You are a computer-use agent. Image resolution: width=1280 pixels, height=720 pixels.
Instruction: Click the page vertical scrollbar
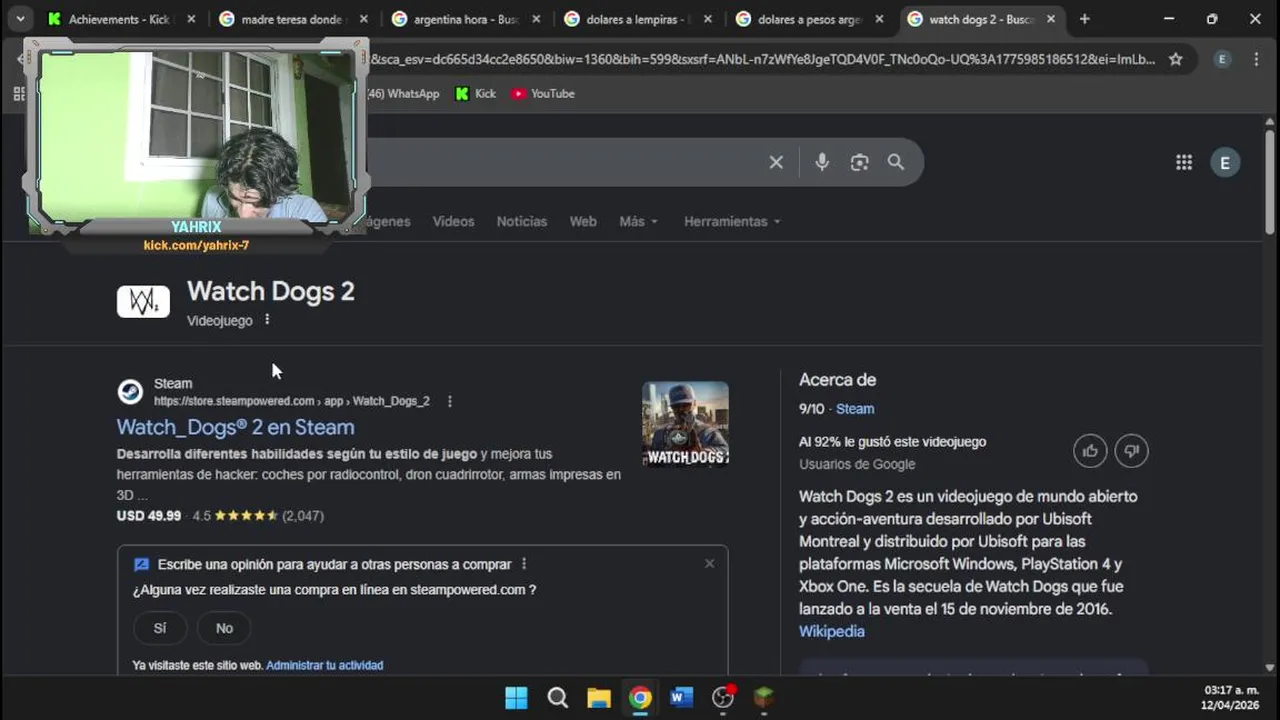click(1270, 183)
